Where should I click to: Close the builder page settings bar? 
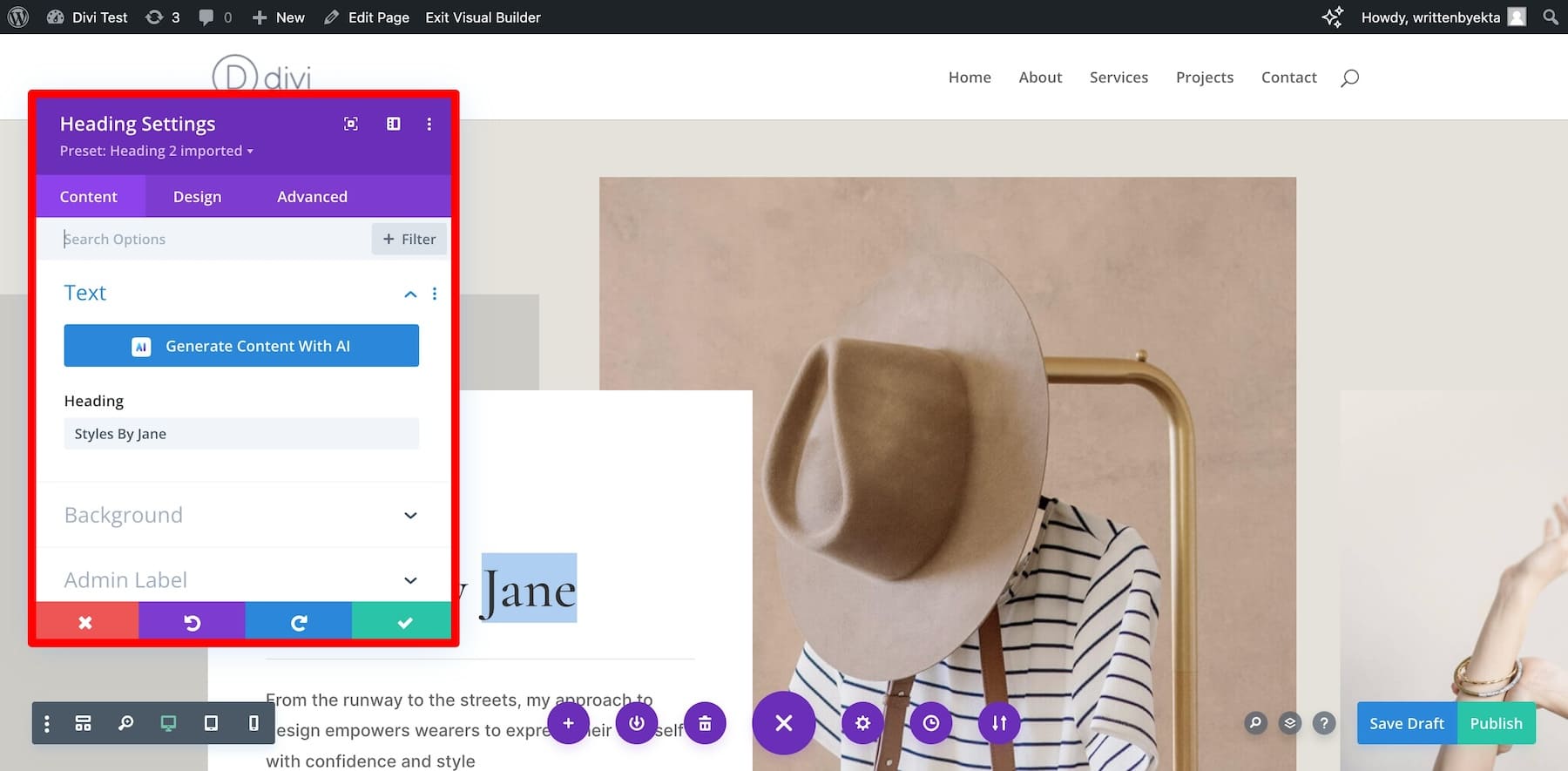click(x=784, y=723)
